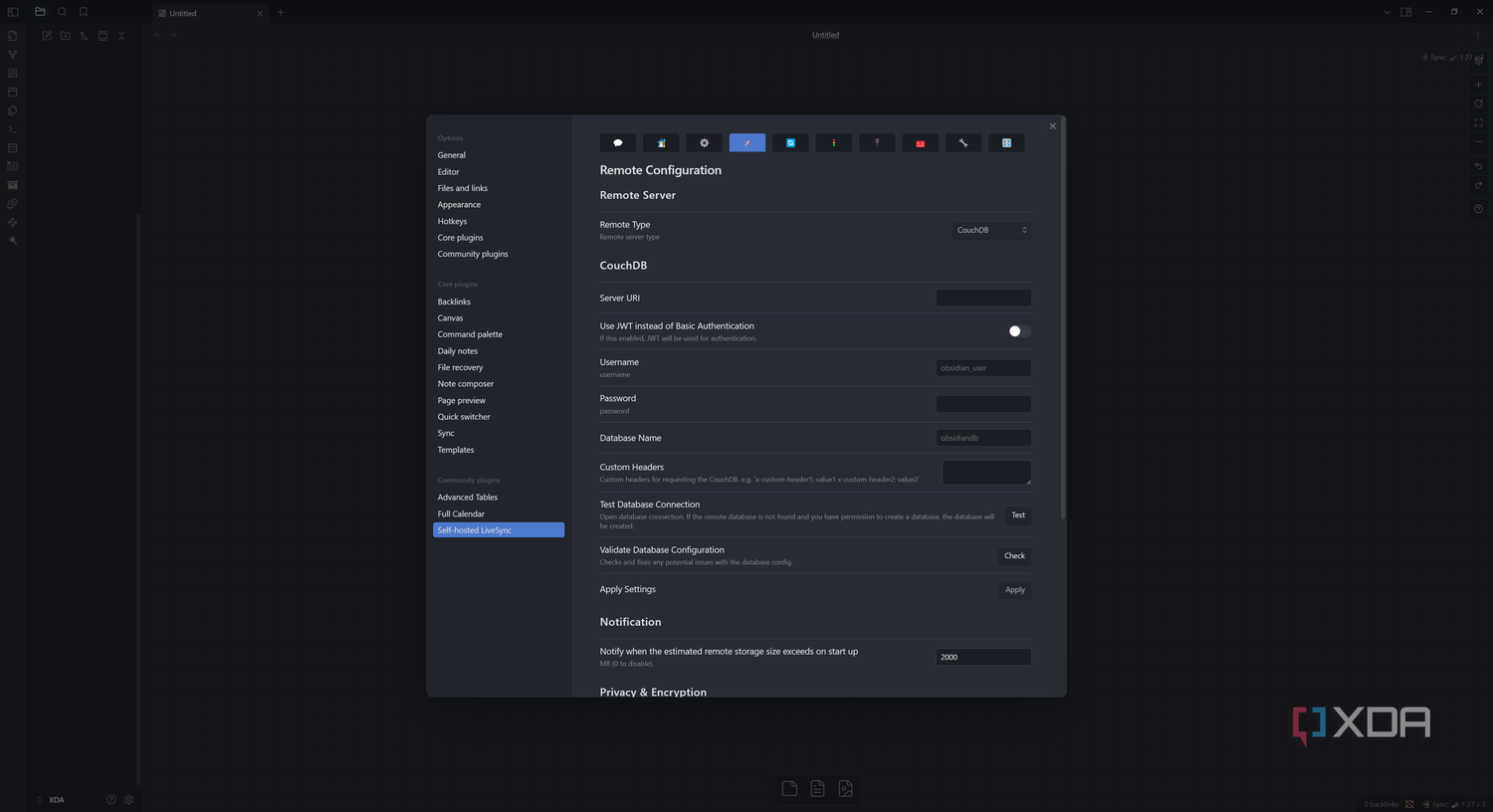Click Test for database connection
This screenshot has width=1493, height=812.
coord(1018,515)
